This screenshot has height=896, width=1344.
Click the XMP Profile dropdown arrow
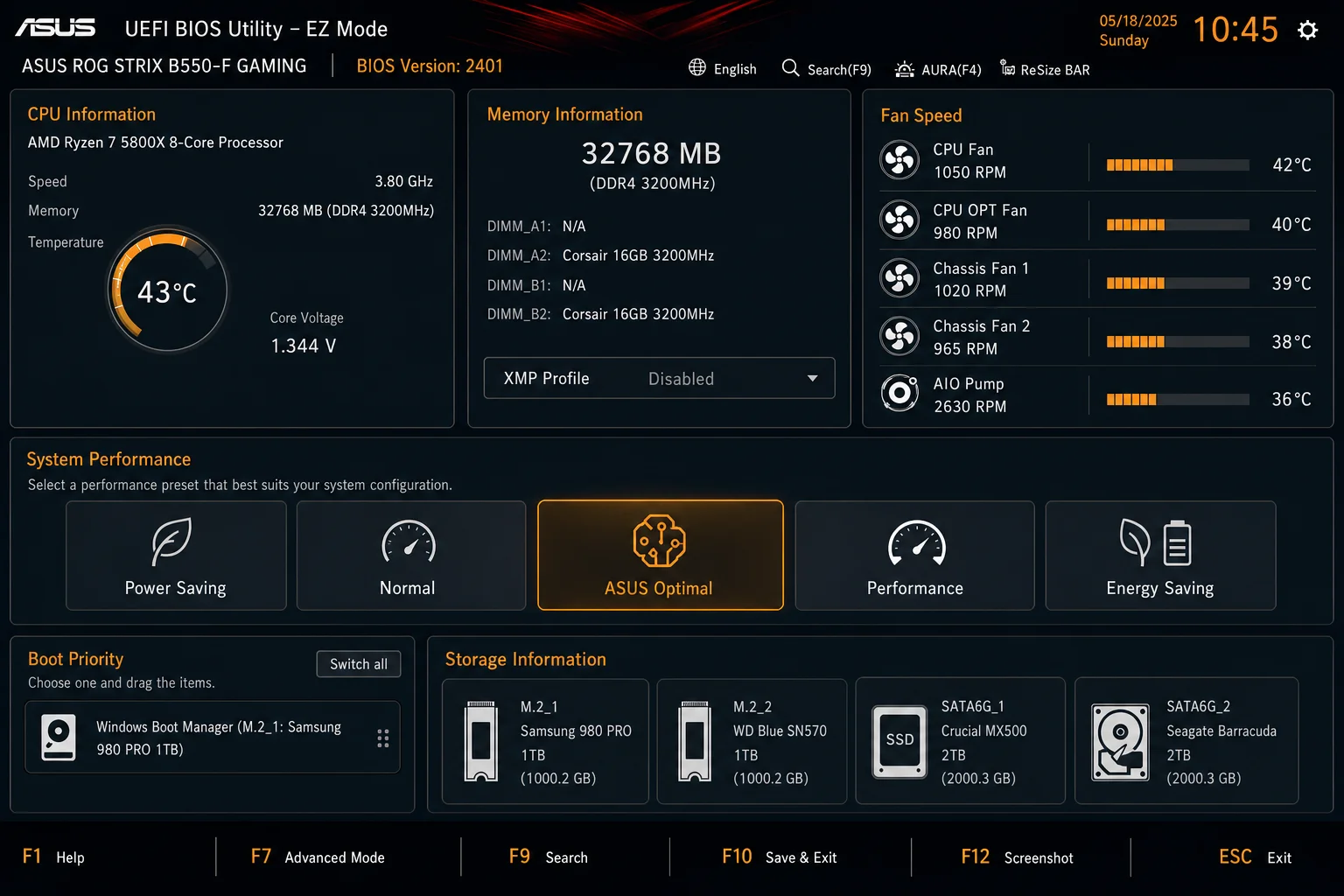[x=812, y=379]
